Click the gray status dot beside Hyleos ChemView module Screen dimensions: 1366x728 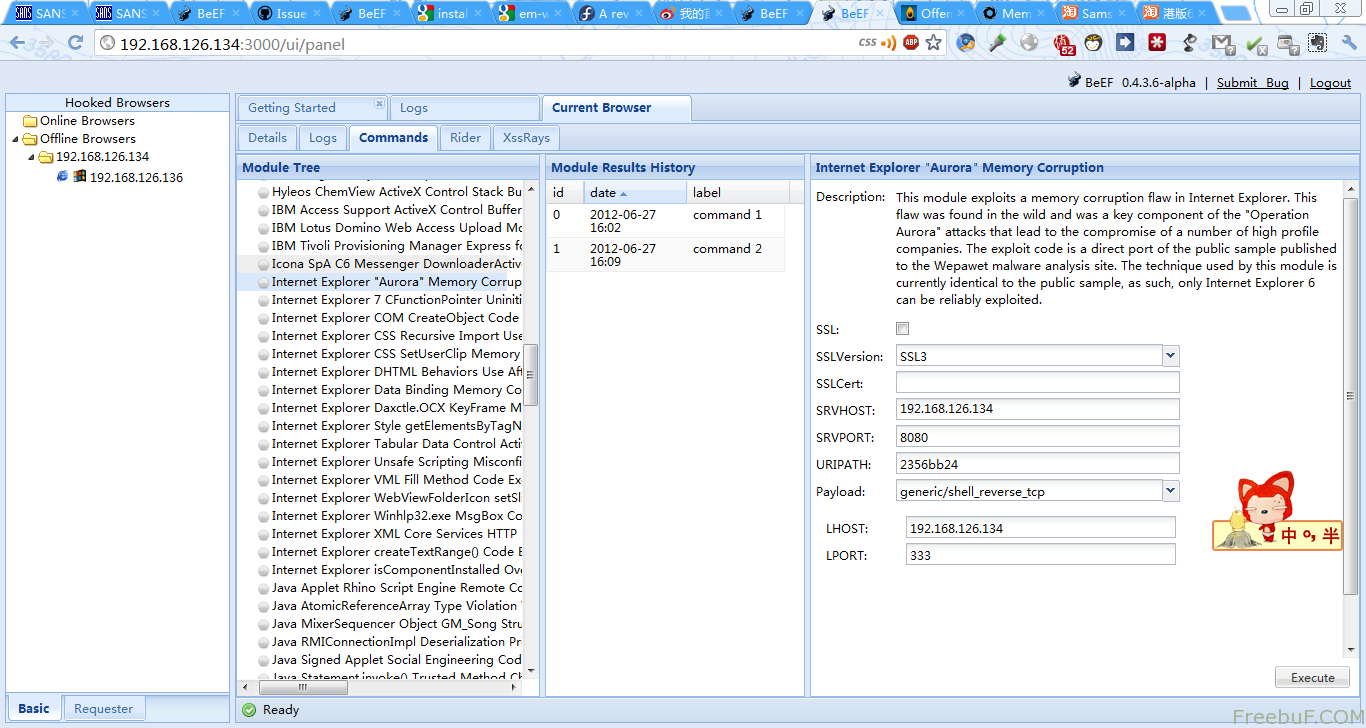click(263, 192)
